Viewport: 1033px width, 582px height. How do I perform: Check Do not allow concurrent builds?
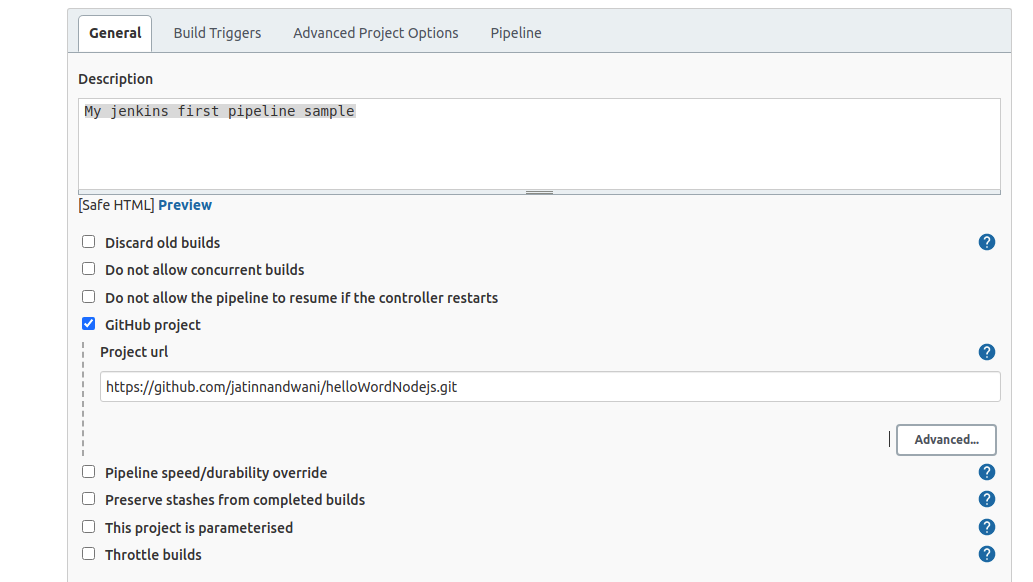(88, 268)
